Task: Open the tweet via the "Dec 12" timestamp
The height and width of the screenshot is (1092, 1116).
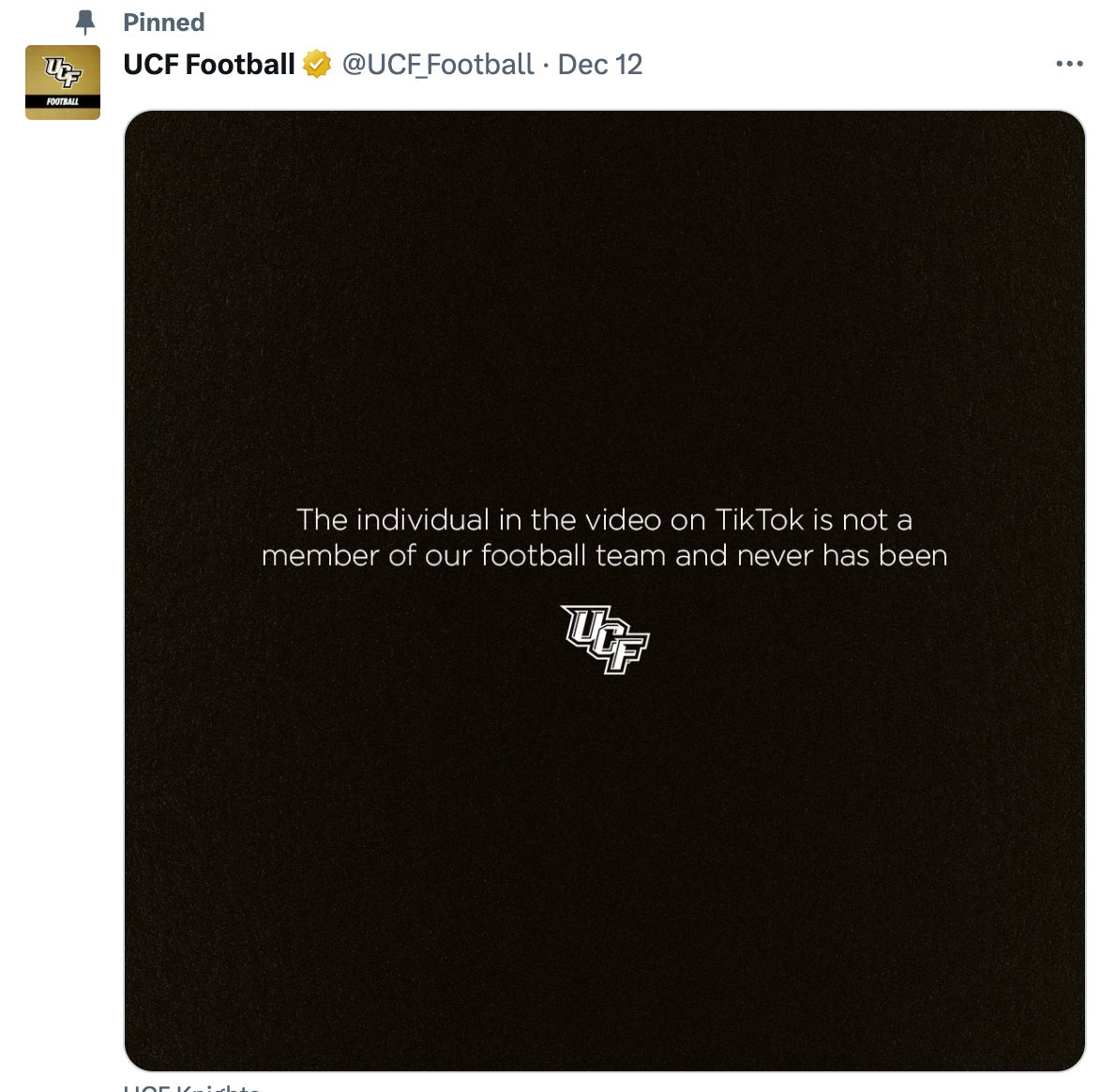Action: [x=600, y=65]
